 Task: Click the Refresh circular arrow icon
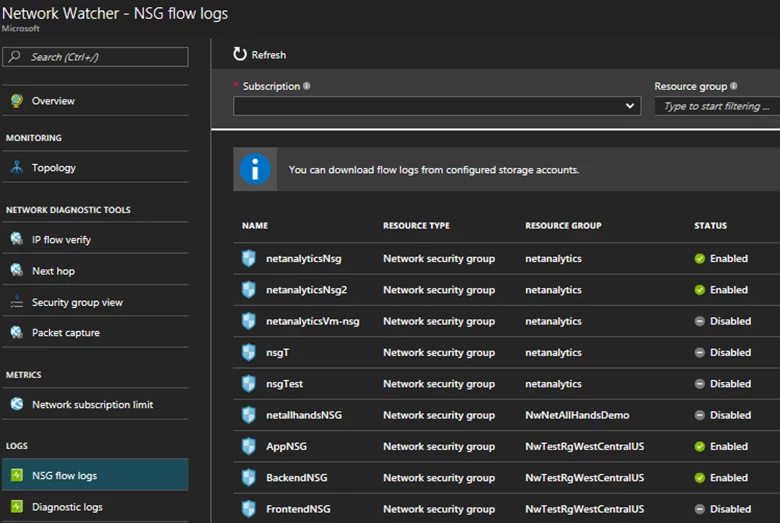[x=240, y=54]
